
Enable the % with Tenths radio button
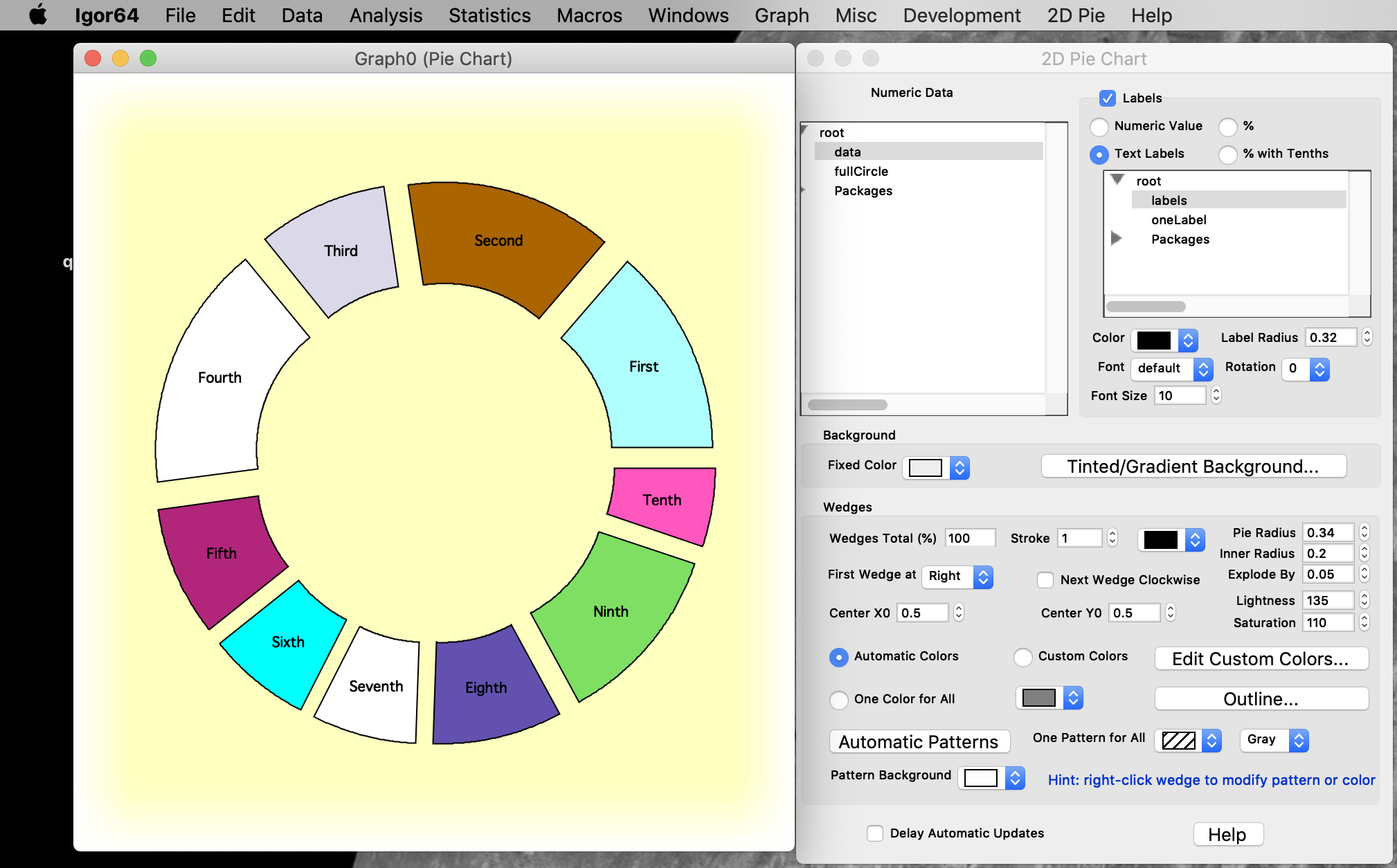coord(1228,154)
